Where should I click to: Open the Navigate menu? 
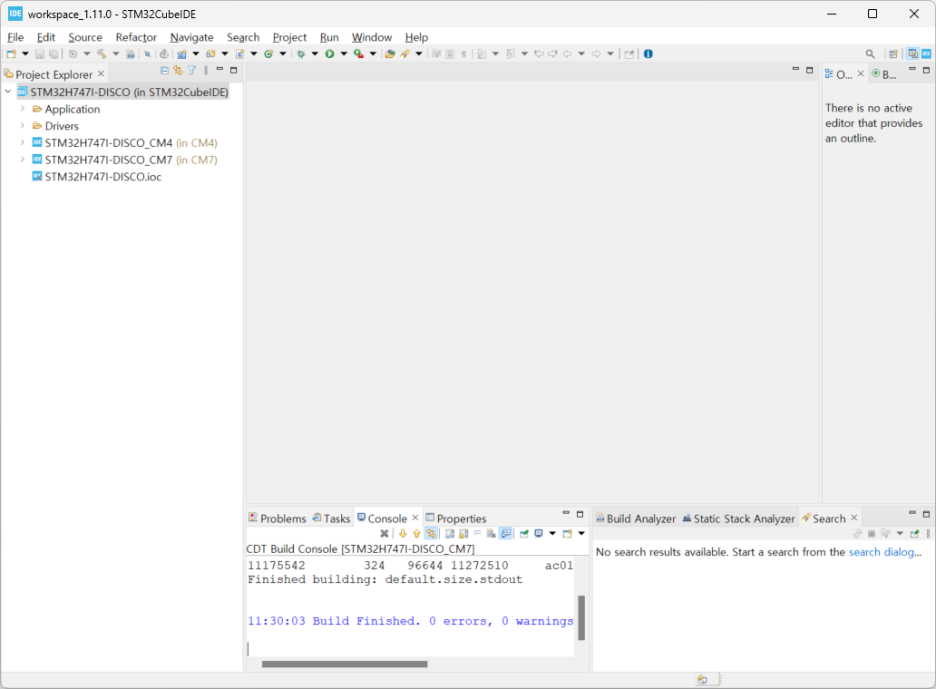(192, 37)
